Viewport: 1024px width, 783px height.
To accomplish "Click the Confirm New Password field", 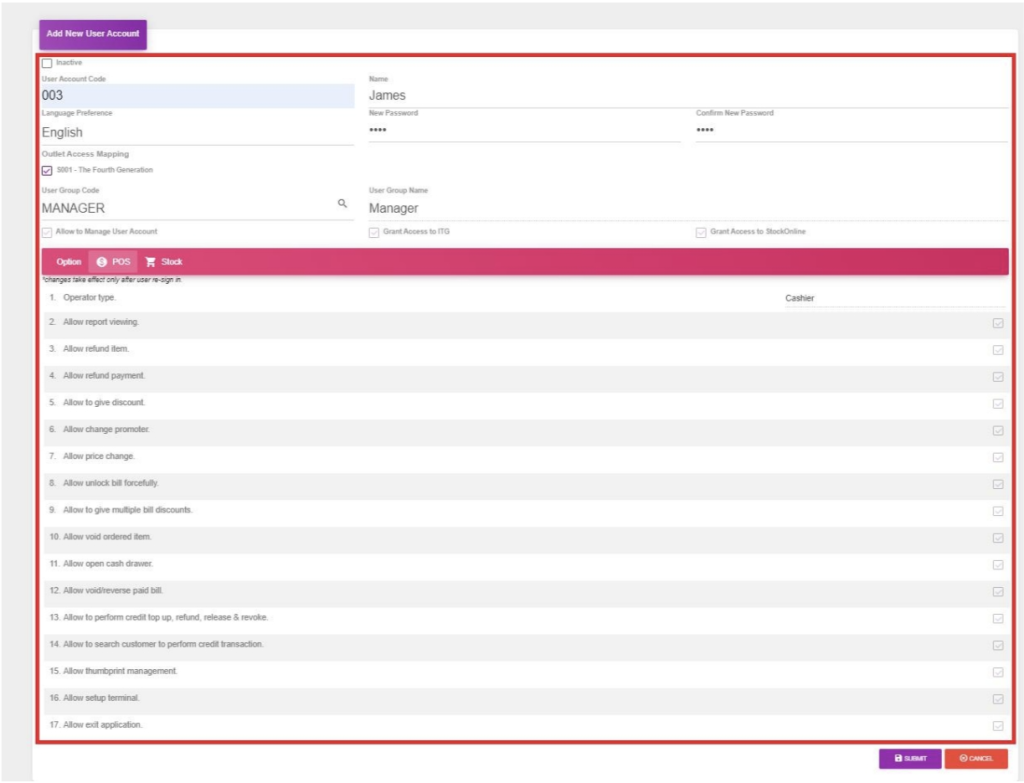I will (851, 131).
